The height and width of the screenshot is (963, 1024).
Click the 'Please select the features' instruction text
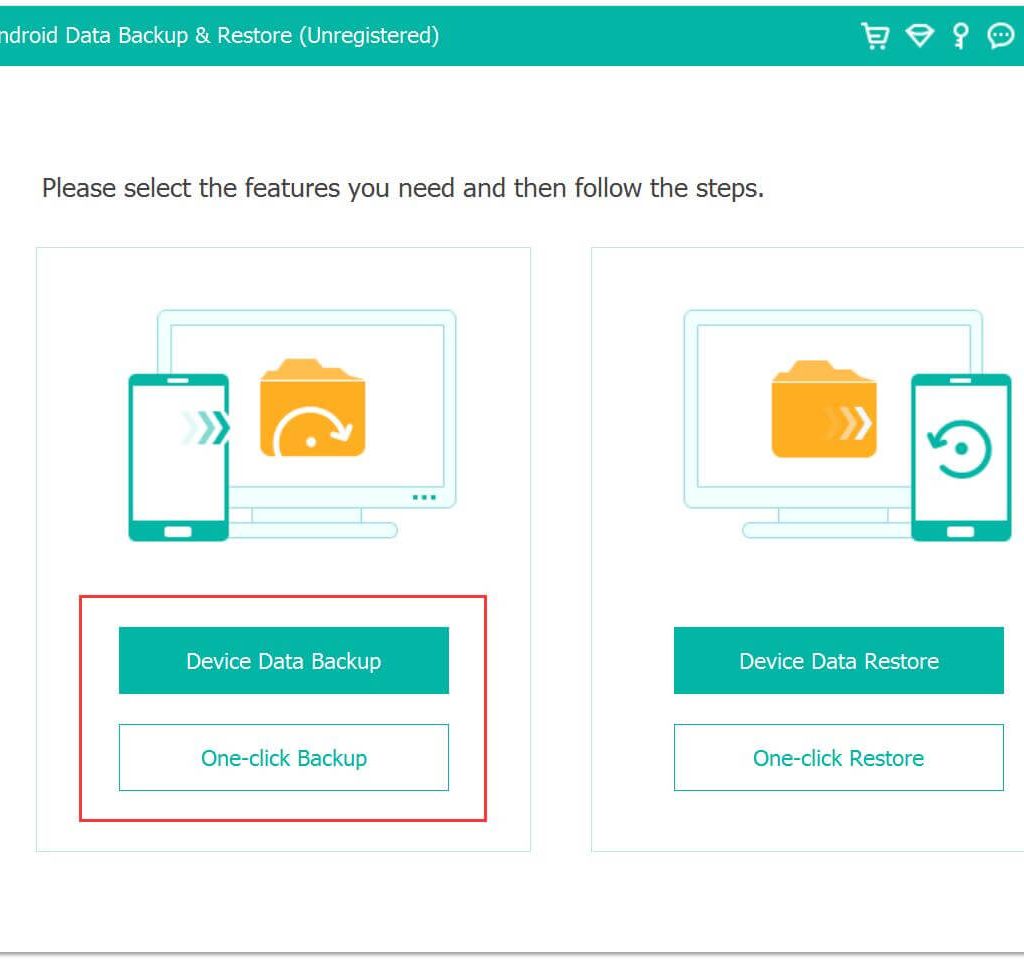coord(402,188)
